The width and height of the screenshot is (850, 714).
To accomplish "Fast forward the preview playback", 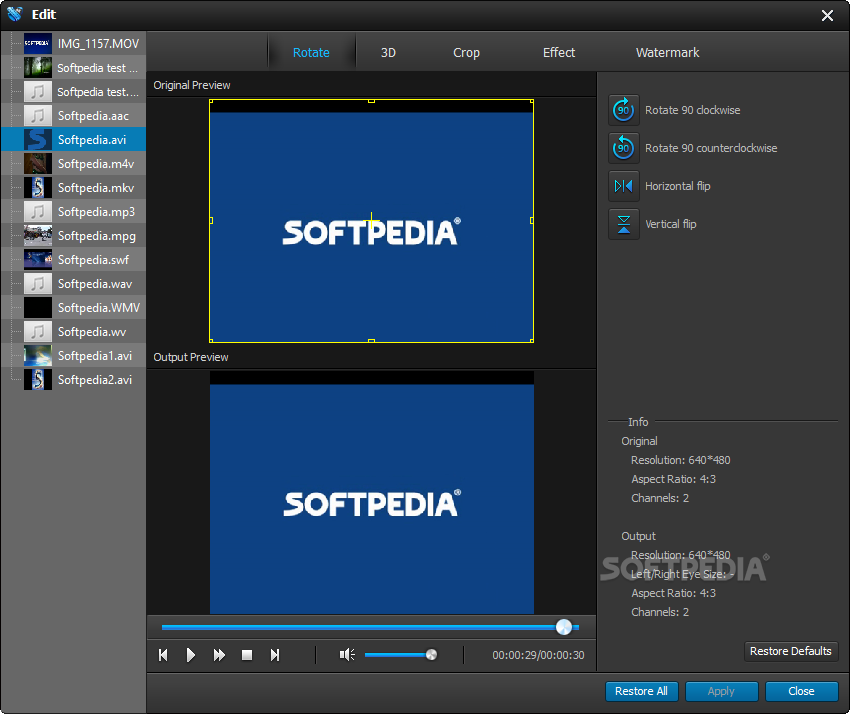I will point(219,655).
